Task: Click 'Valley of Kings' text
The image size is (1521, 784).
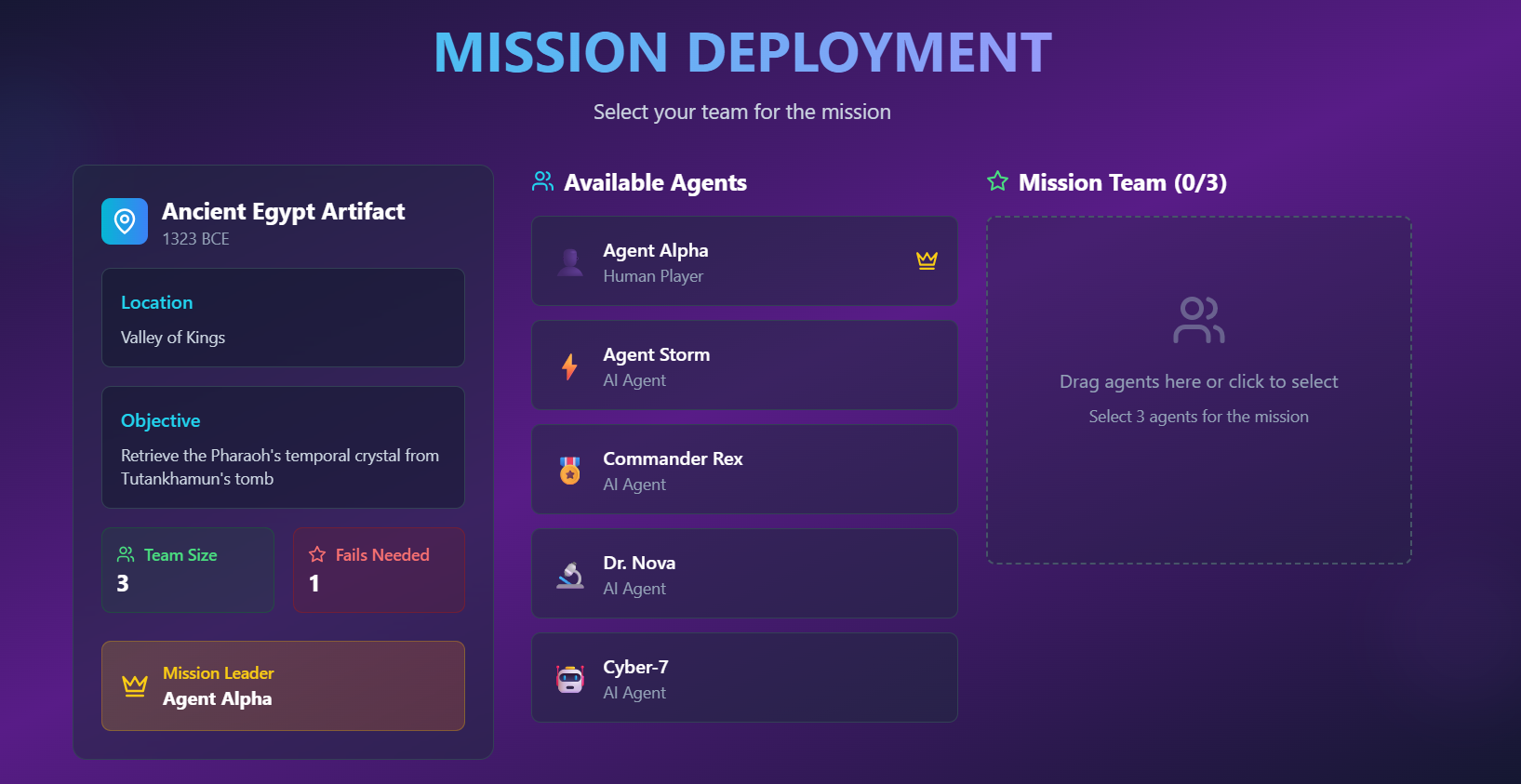Action: point(173,338)
